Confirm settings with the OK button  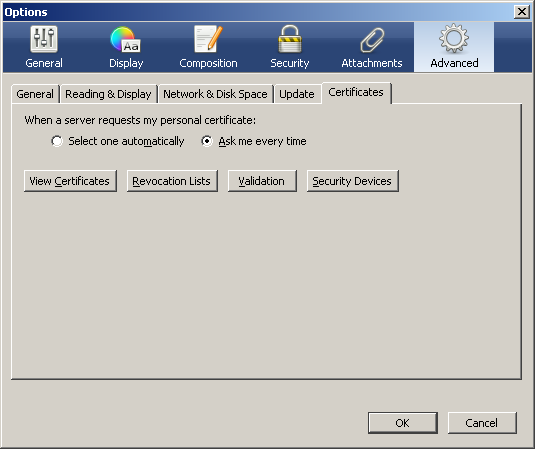point(403,423)
